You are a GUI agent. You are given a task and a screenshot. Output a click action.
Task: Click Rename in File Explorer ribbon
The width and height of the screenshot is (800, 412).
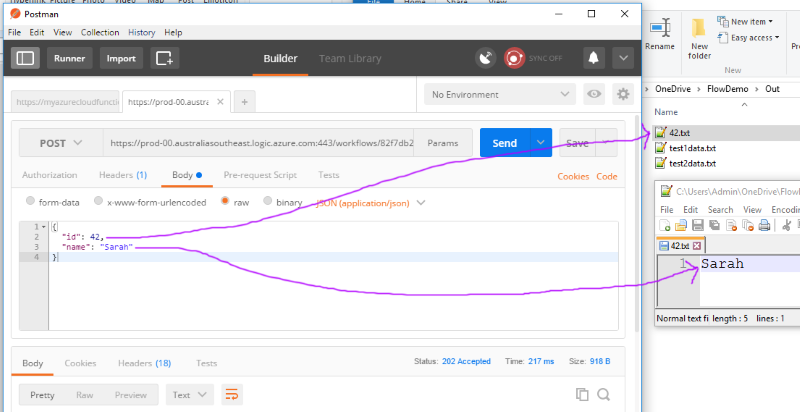[660, 34]
